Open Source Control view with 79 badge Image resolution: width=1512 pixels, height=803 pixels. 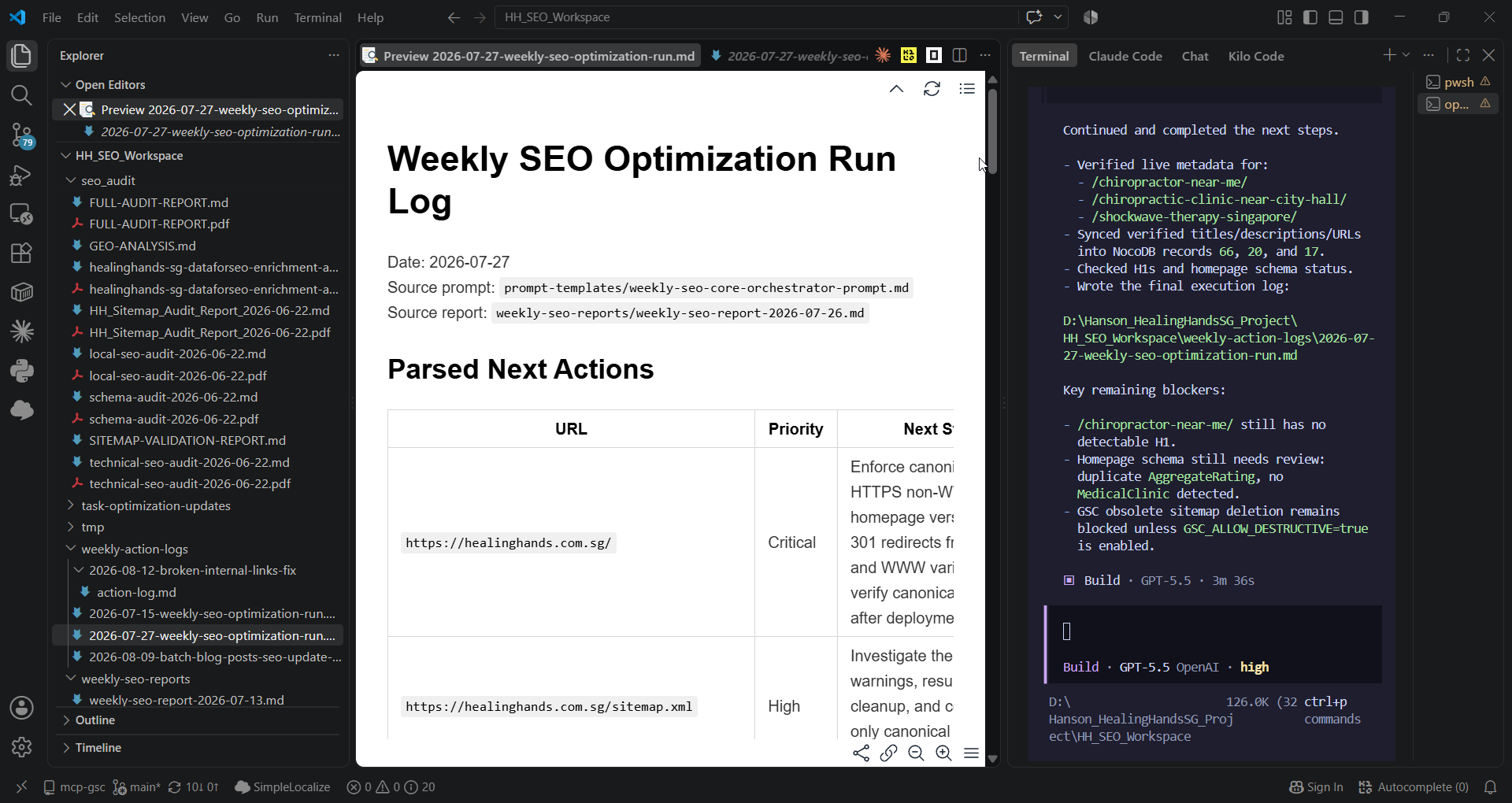(21, 135)
